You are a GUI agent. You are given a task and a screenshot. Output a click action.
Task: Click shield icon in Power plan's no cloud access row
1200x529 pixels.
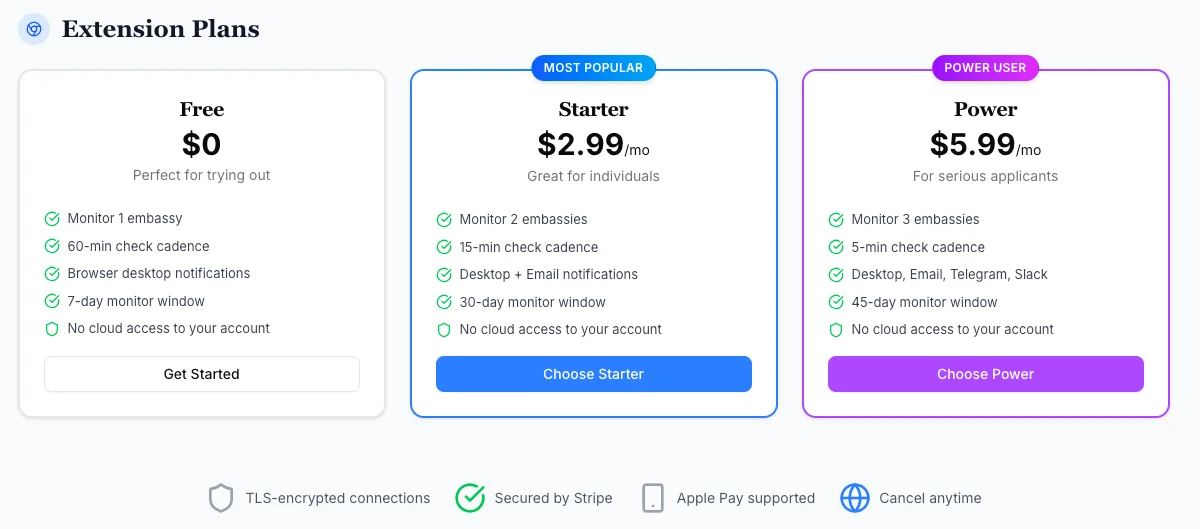pyautogui.click(x=836, y=330)
